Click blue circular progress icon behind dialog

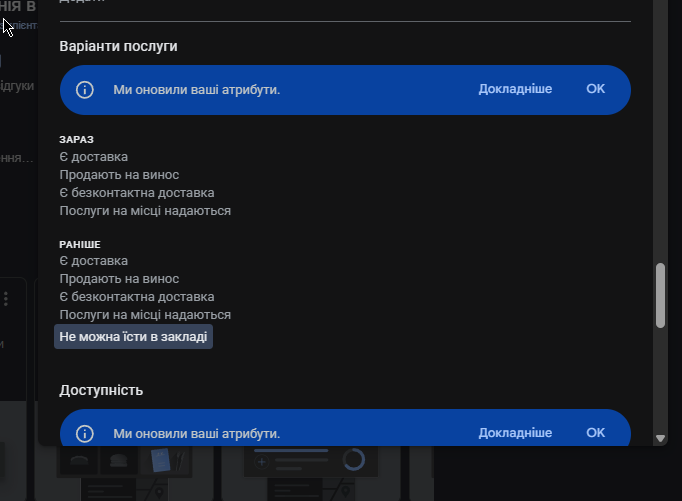point(354,459)
